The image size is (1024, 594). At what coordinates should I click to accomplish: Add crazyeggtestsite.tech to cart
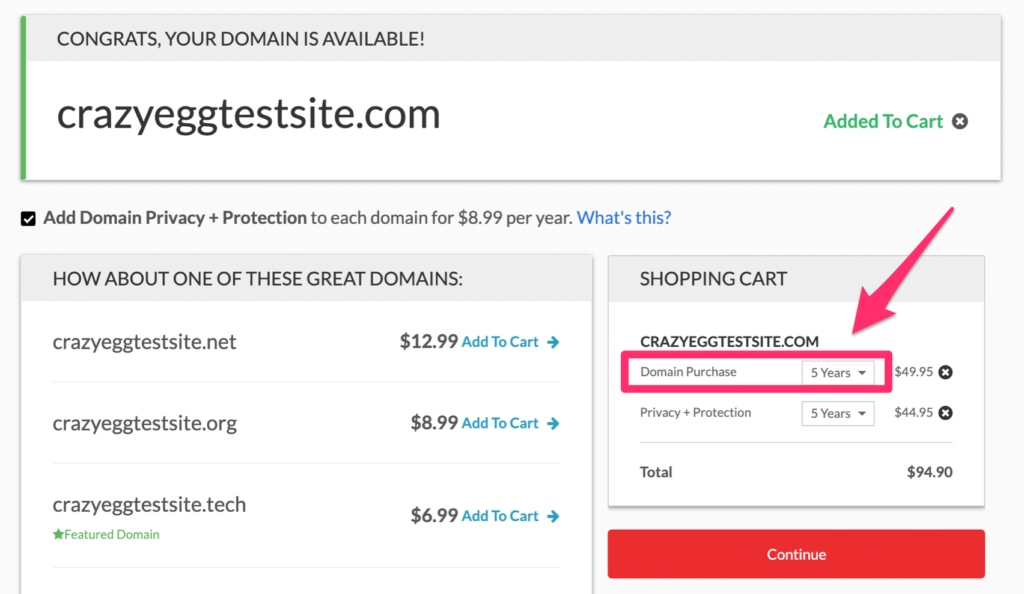(500, 516)
